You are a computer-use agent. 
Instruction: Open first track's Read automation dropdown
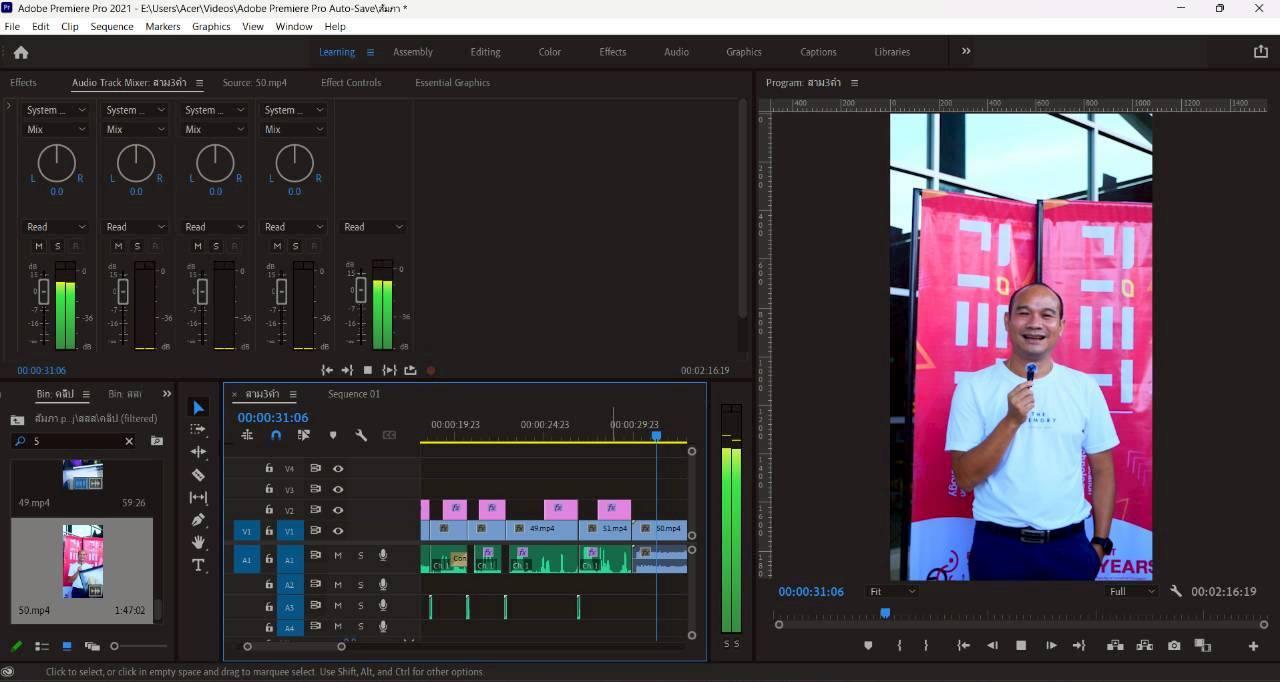point(56,227)
